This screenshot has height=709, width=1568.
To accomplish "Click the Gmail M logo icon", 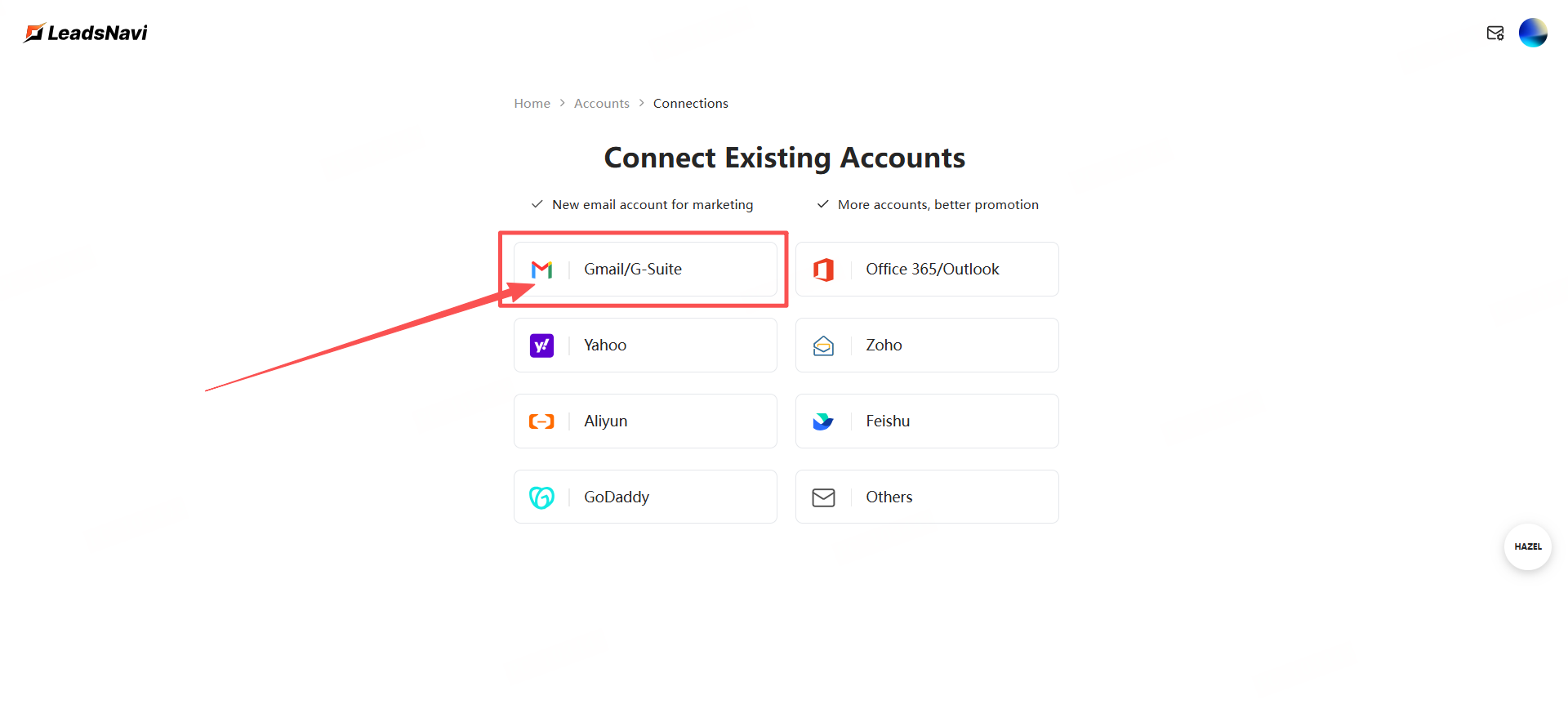I will (541, 270).
